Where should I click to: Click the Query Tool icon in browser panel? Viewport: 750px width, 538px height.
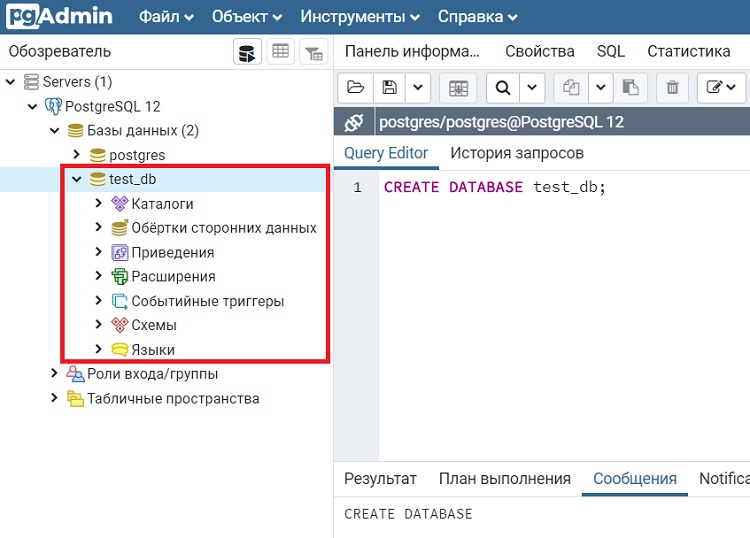click(x=248, y=52)
